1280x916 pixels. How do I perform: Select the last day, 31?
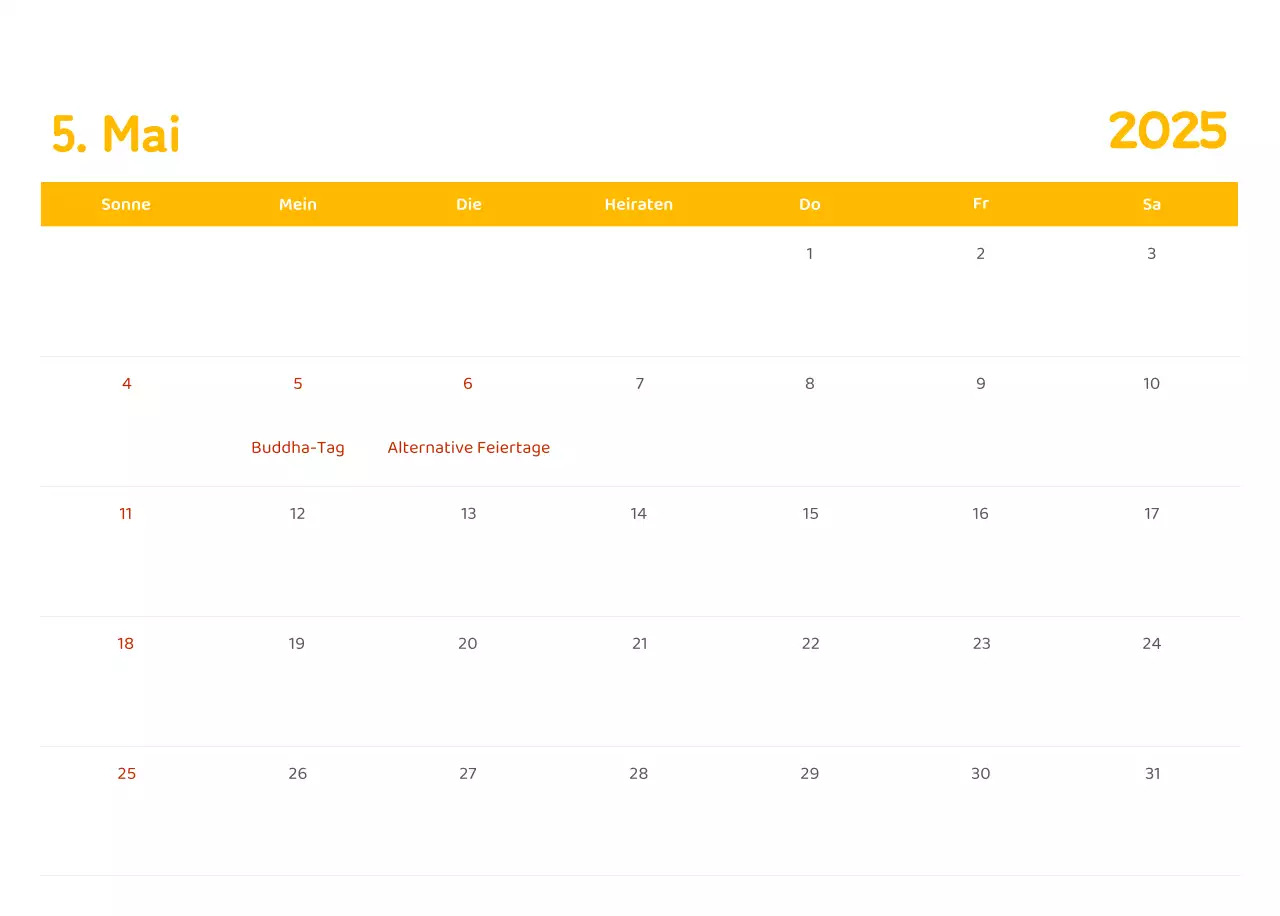1151,773
